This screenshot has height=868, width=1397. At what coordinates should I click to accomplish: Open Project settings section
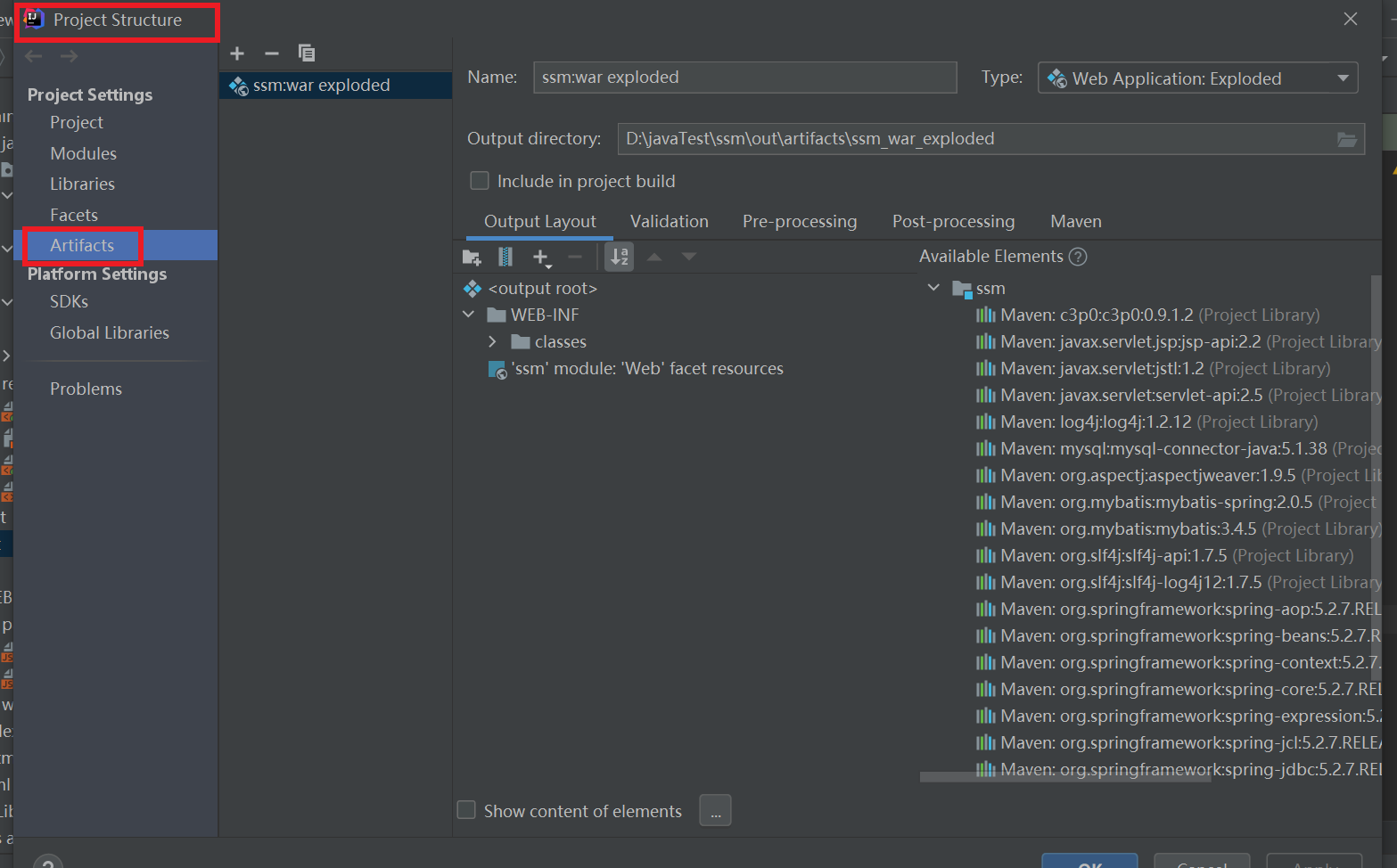coord(77,122)
